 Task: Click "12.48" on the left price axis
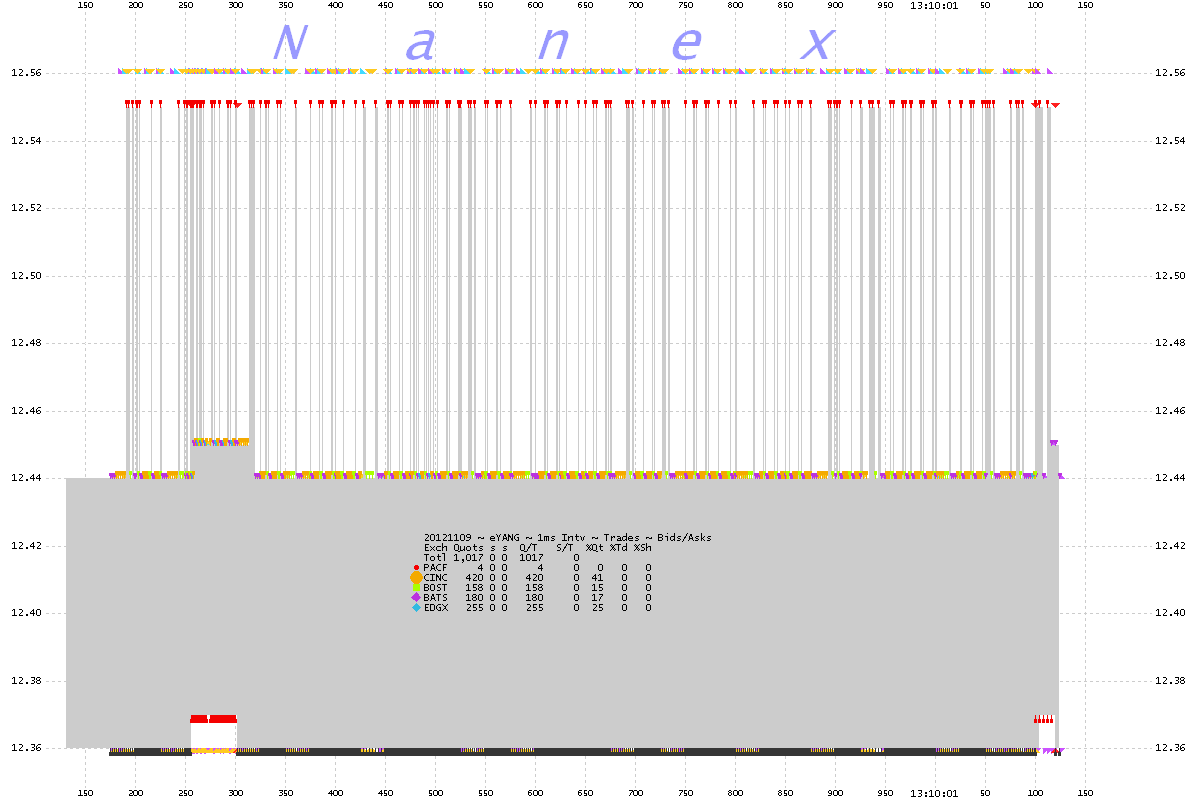tap(26, 343)
